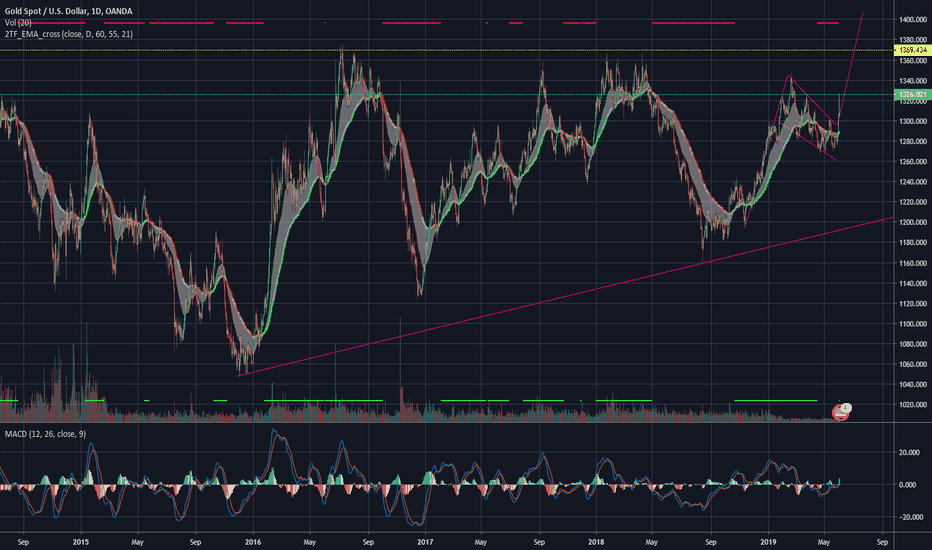Select the MACD (12, 26, close, 9) label

tap(45, 434)
